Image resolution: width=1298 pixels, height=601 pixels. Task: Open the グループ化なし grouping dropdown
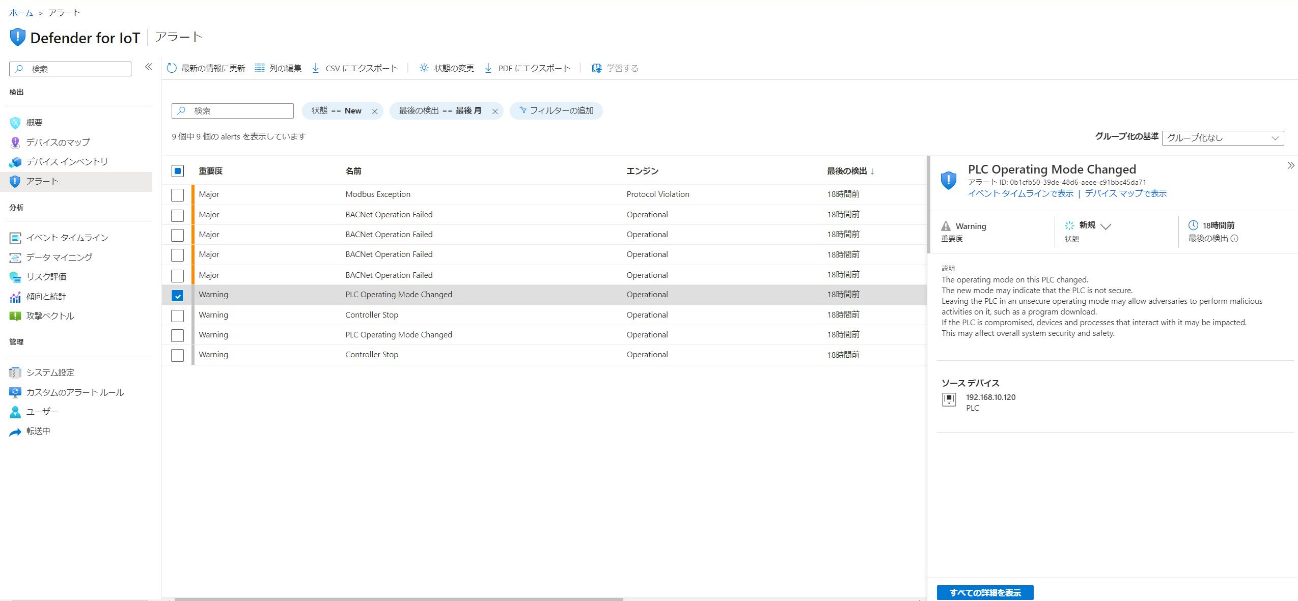(1224, 137)
